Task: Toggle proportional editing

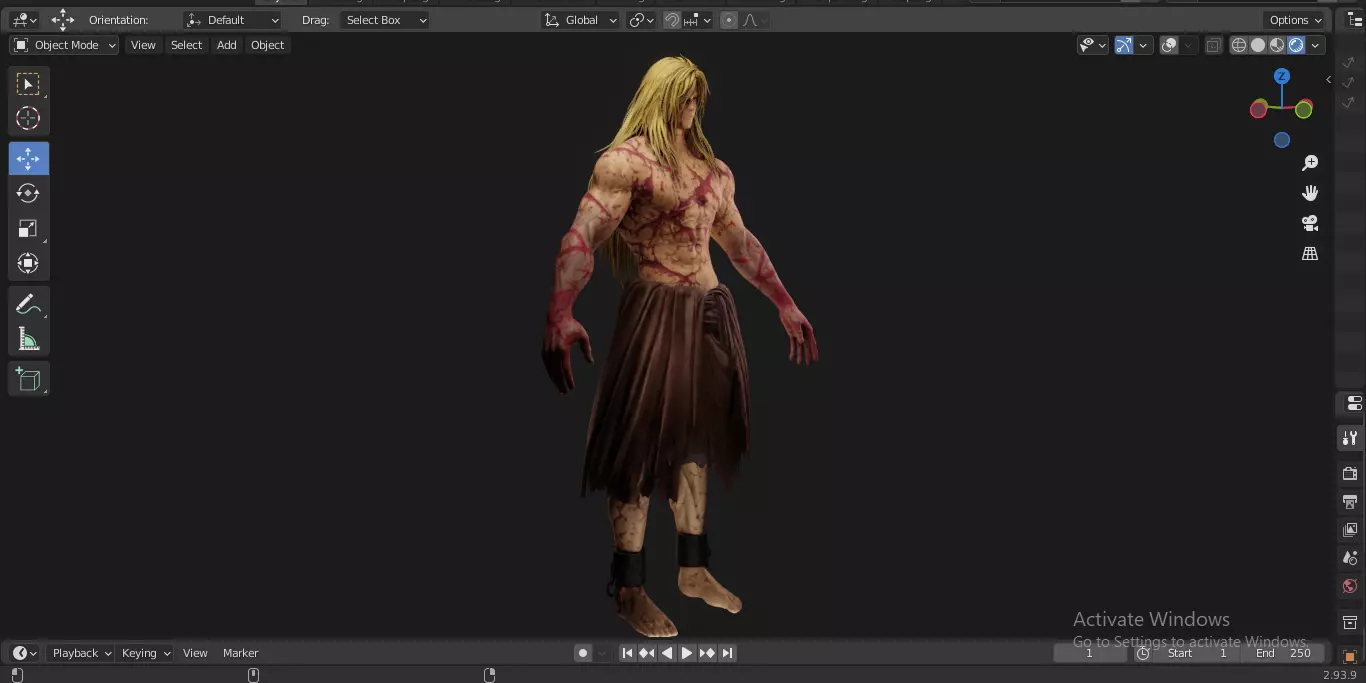Action: pyautogui.click(x=728, y=20)
